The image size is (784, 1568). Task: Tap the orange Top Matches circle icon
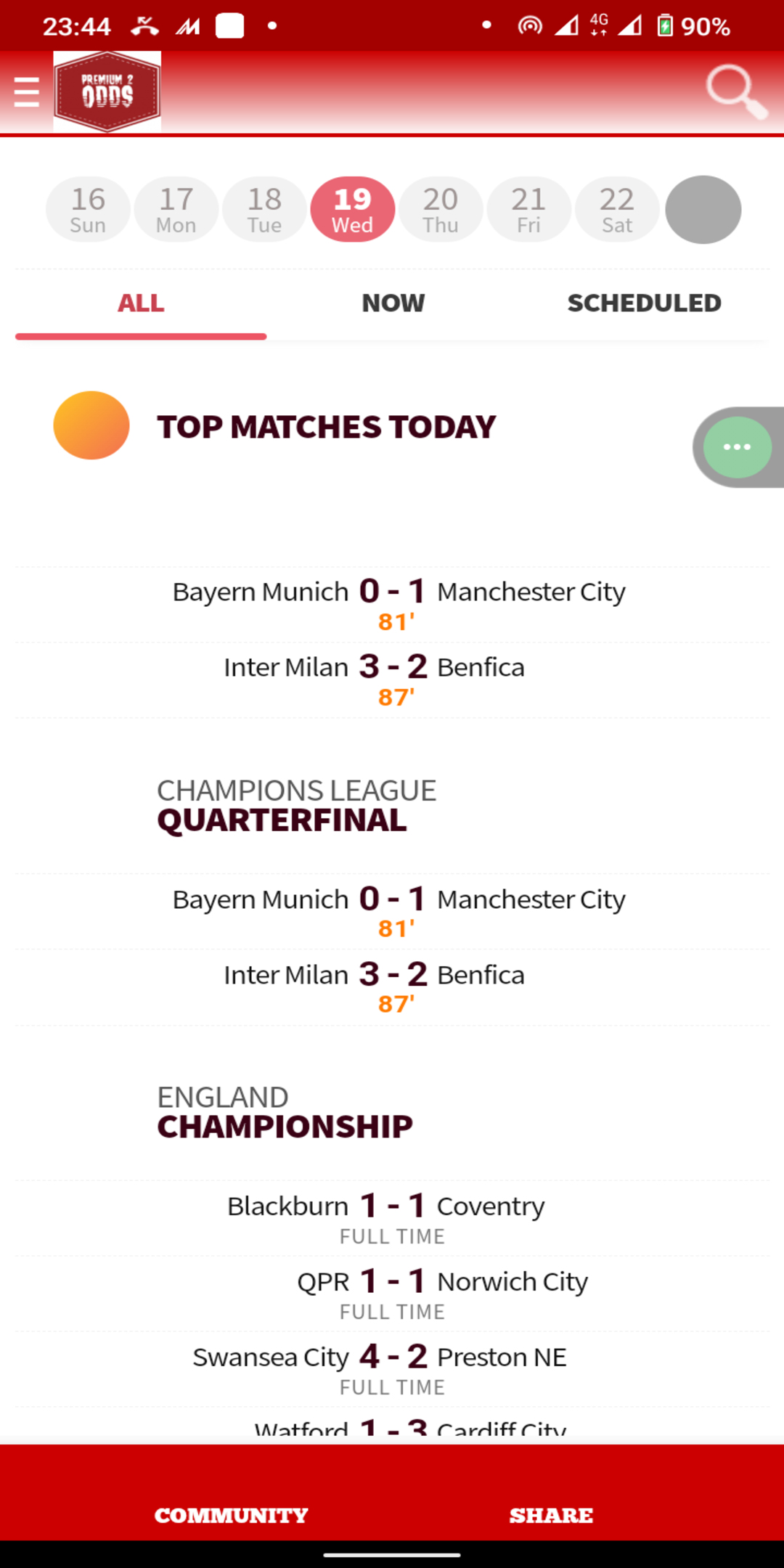(91, 425)
